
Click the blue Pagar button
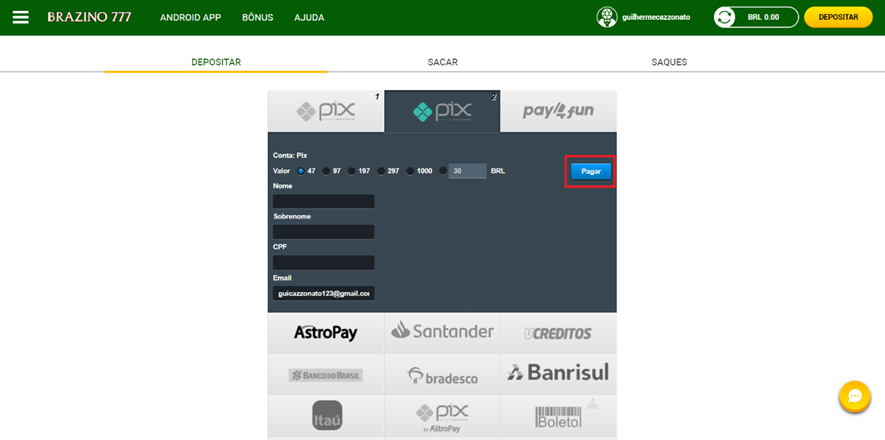(x=591, y=171)
